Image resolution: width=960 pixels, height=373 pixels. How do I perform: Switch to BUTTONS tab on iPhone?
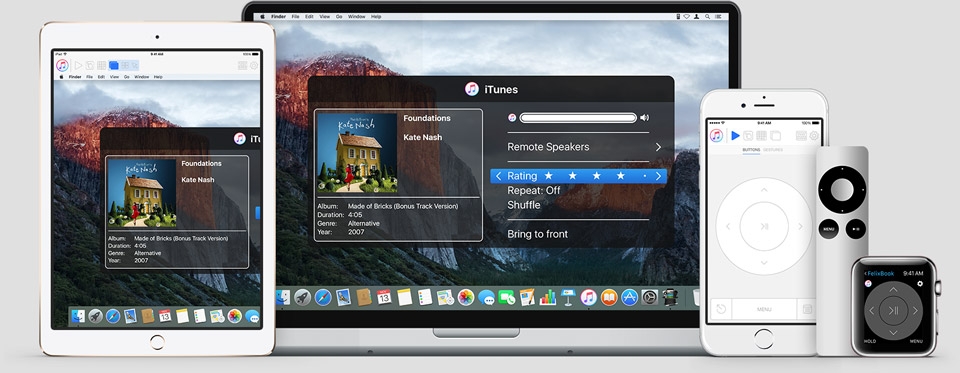click(x=751, y=150)
